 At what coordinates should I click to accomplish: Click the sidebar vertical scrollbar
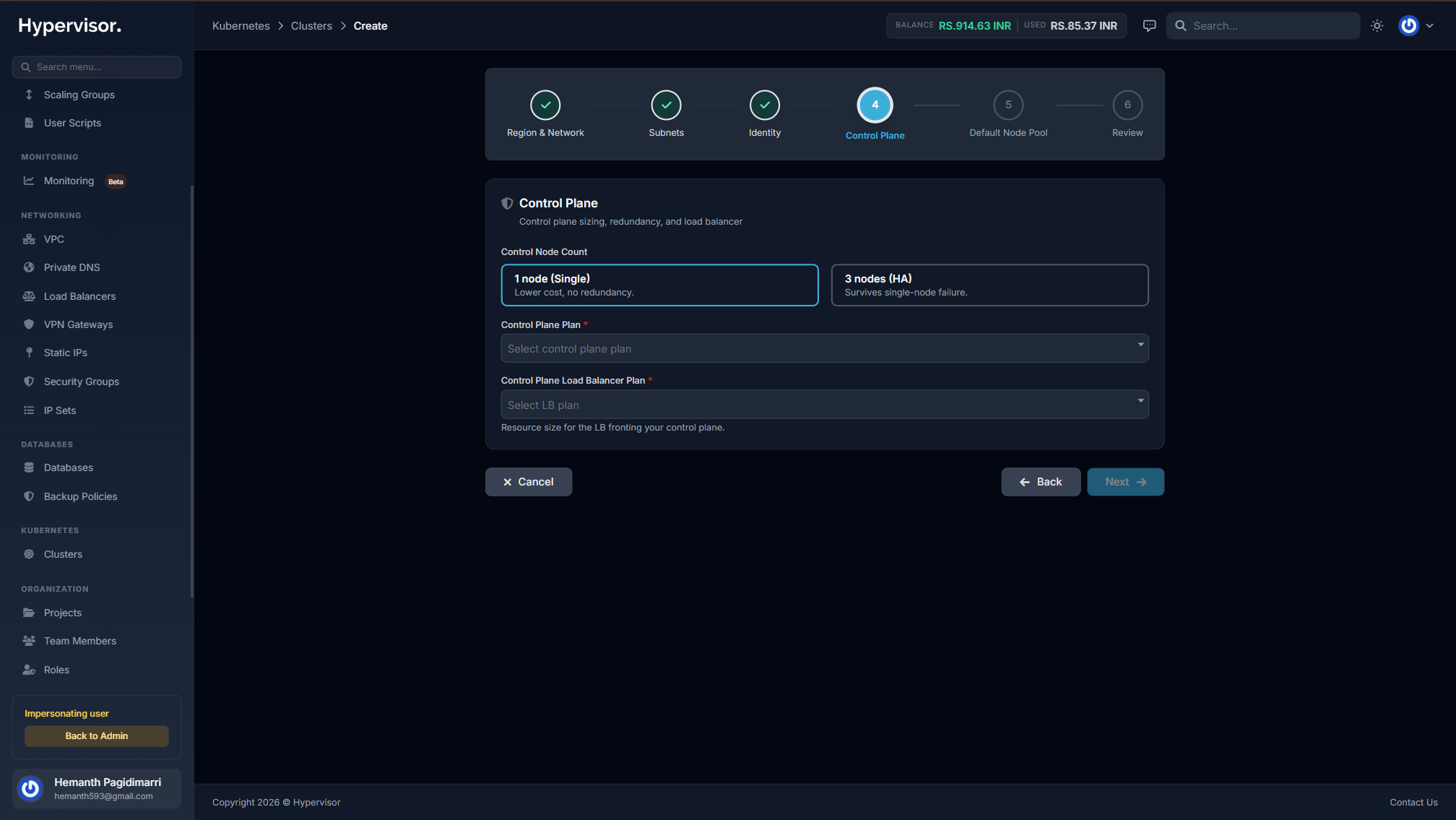point(191,390)
